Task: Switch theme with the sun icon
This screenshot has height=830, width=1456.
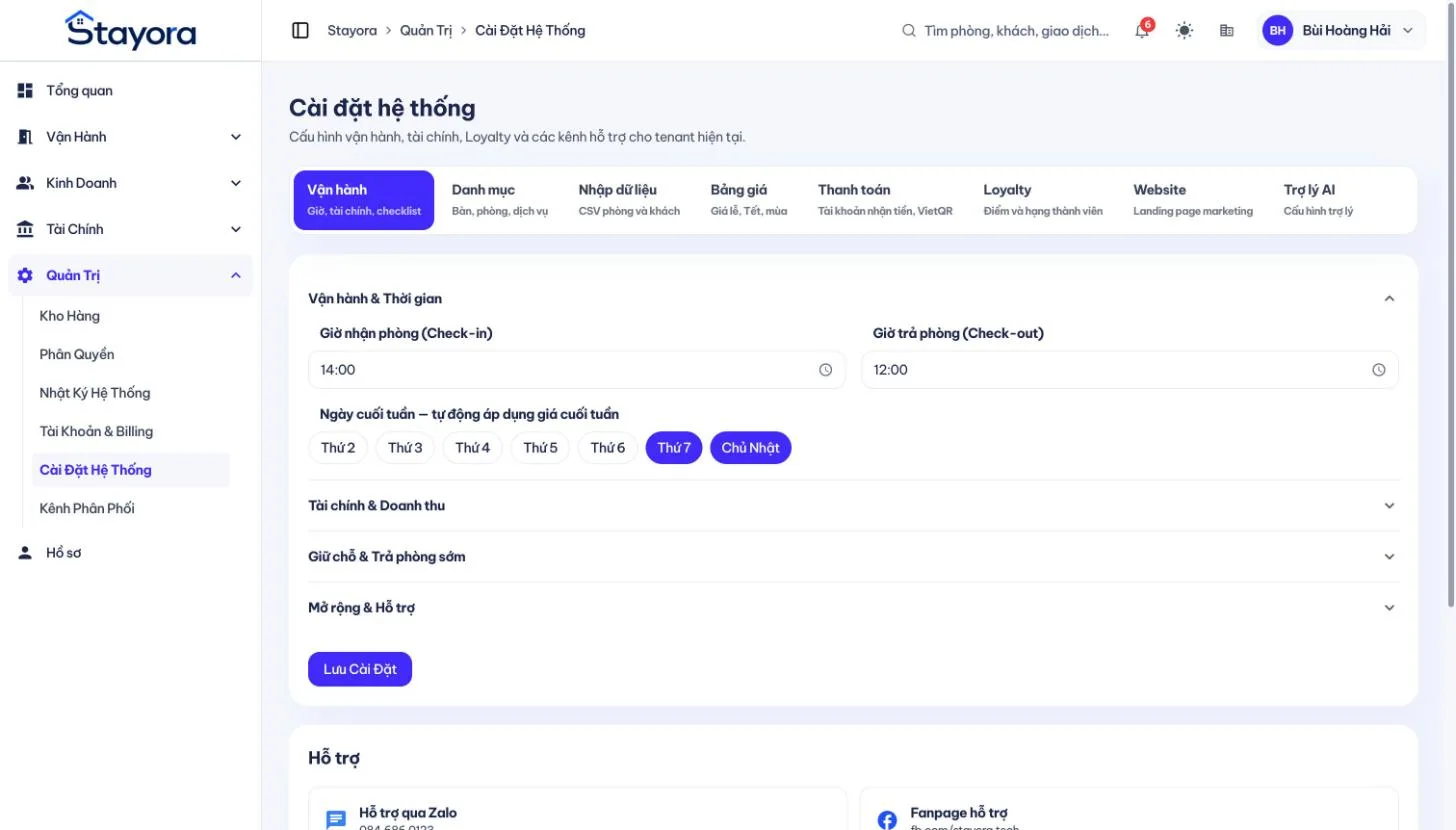Action: click(1185, 31)
